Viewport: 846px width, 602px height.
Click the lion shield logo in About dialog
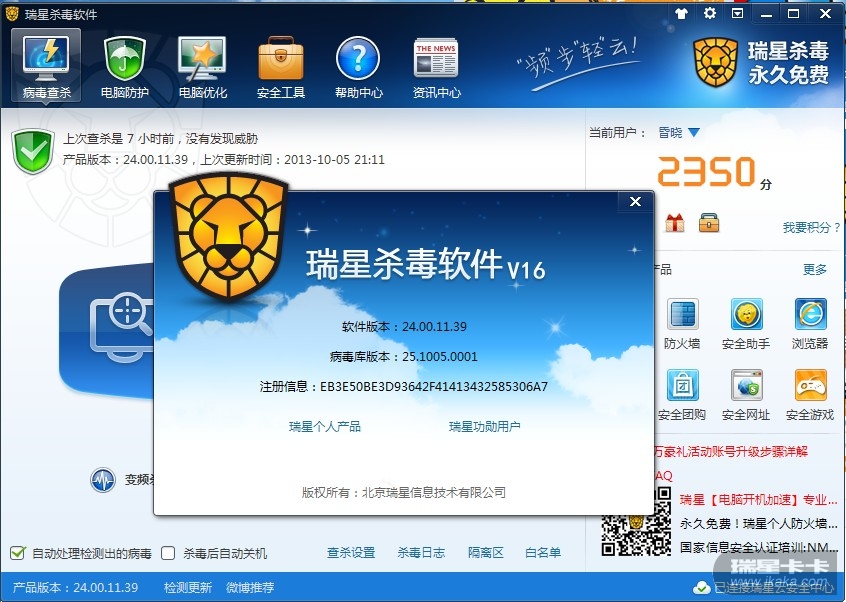click(x=229, y=237)
